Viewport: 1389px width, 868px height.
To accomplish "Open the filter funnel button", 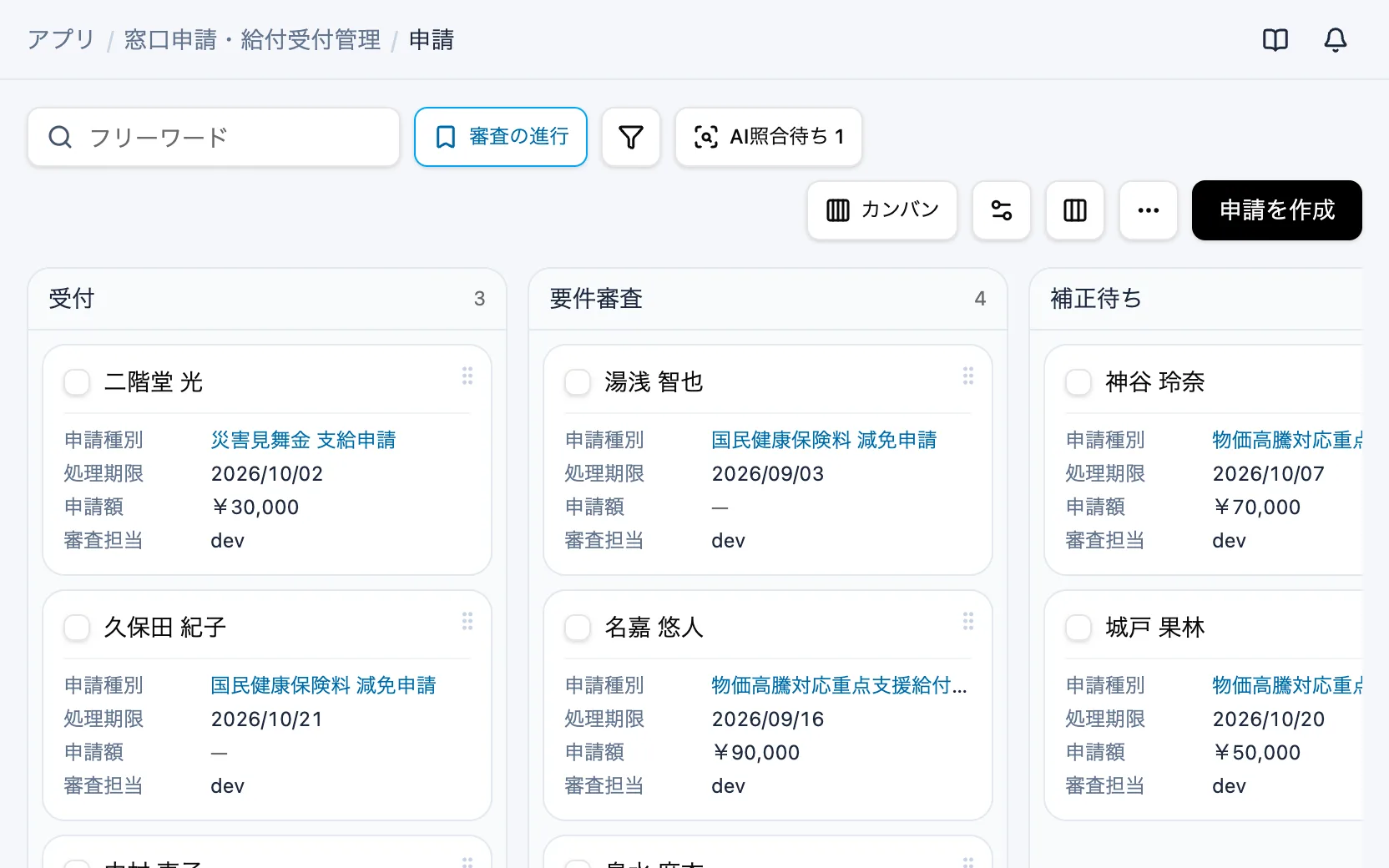I will pos(631,137).
